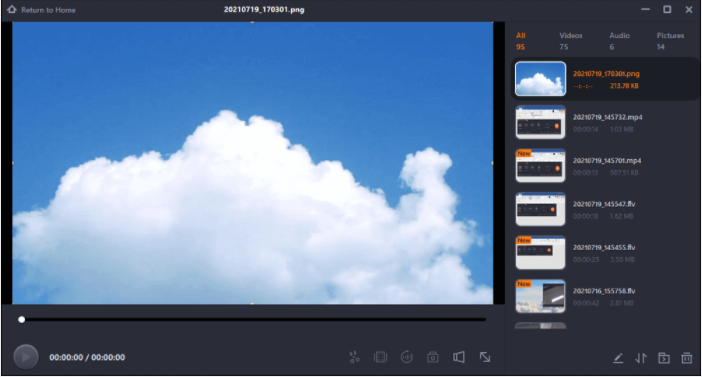Sort the file list with the arrows icon
702x377 pixels.
(641, 358)
